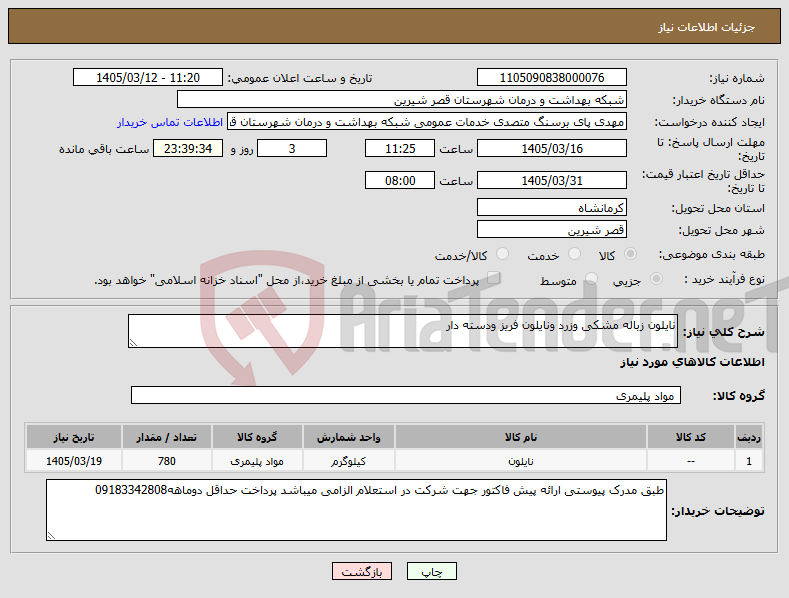
Task: Click the گروه کالا column header
Action: (x=257, y=437)
